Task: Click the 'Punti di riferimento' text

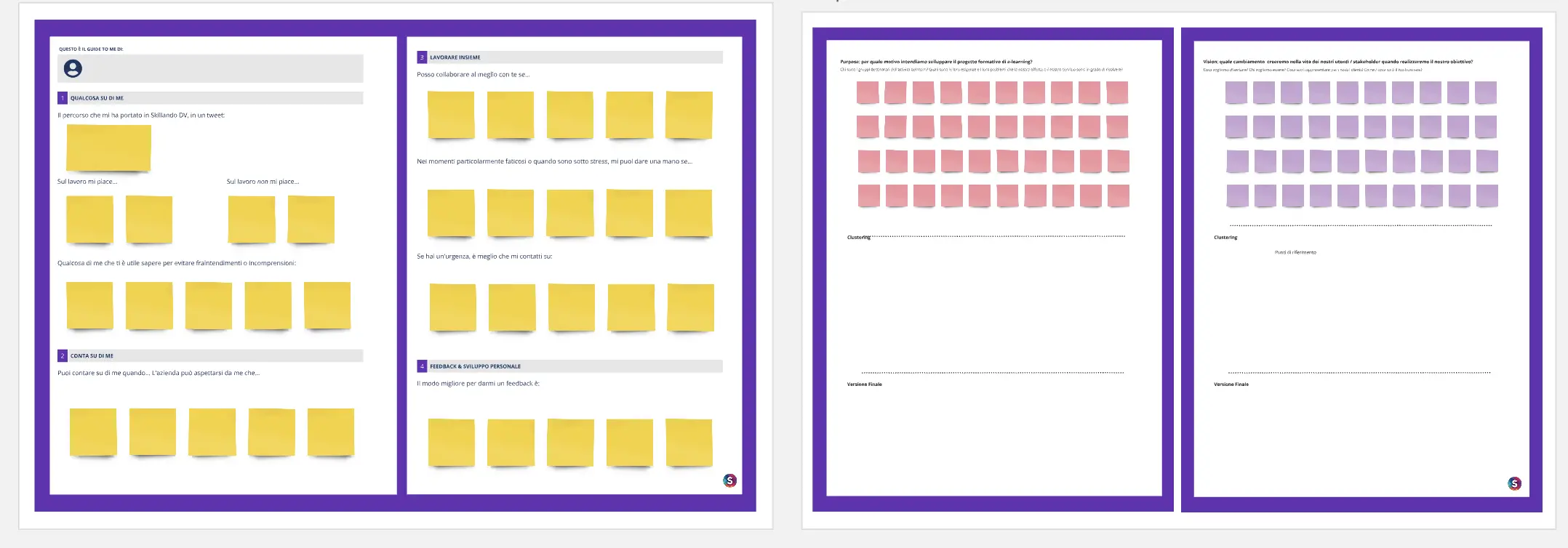Action: click(1295, 253)
